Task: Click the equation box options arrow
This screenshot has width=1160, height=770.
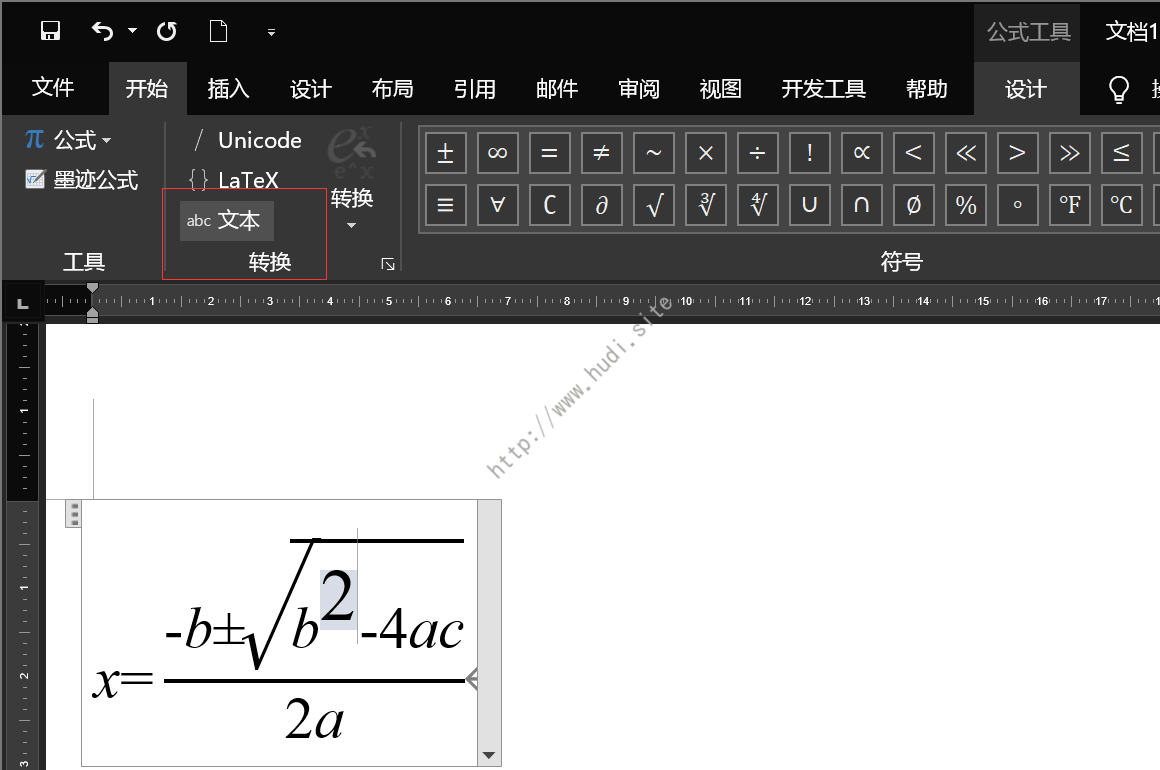Action: (x=489, y=755)
